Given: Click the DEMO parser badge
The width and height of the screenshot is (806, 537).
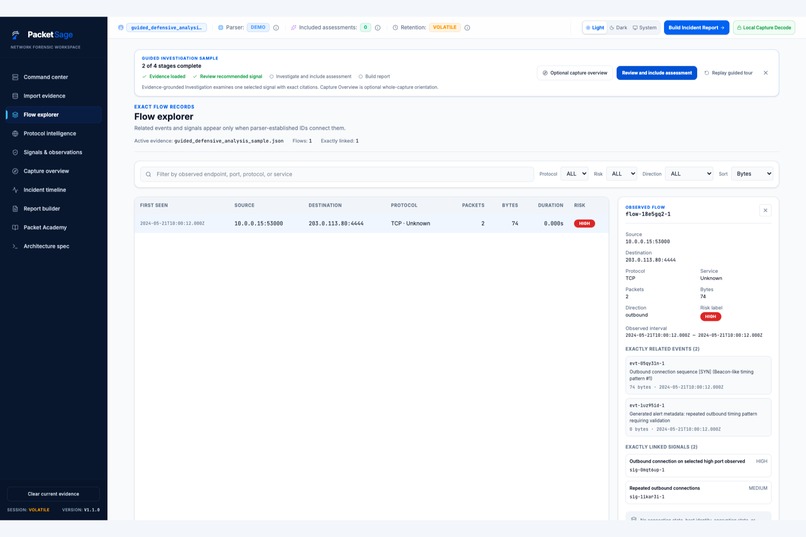Looking at the screenshot, I should pos(258,28).
